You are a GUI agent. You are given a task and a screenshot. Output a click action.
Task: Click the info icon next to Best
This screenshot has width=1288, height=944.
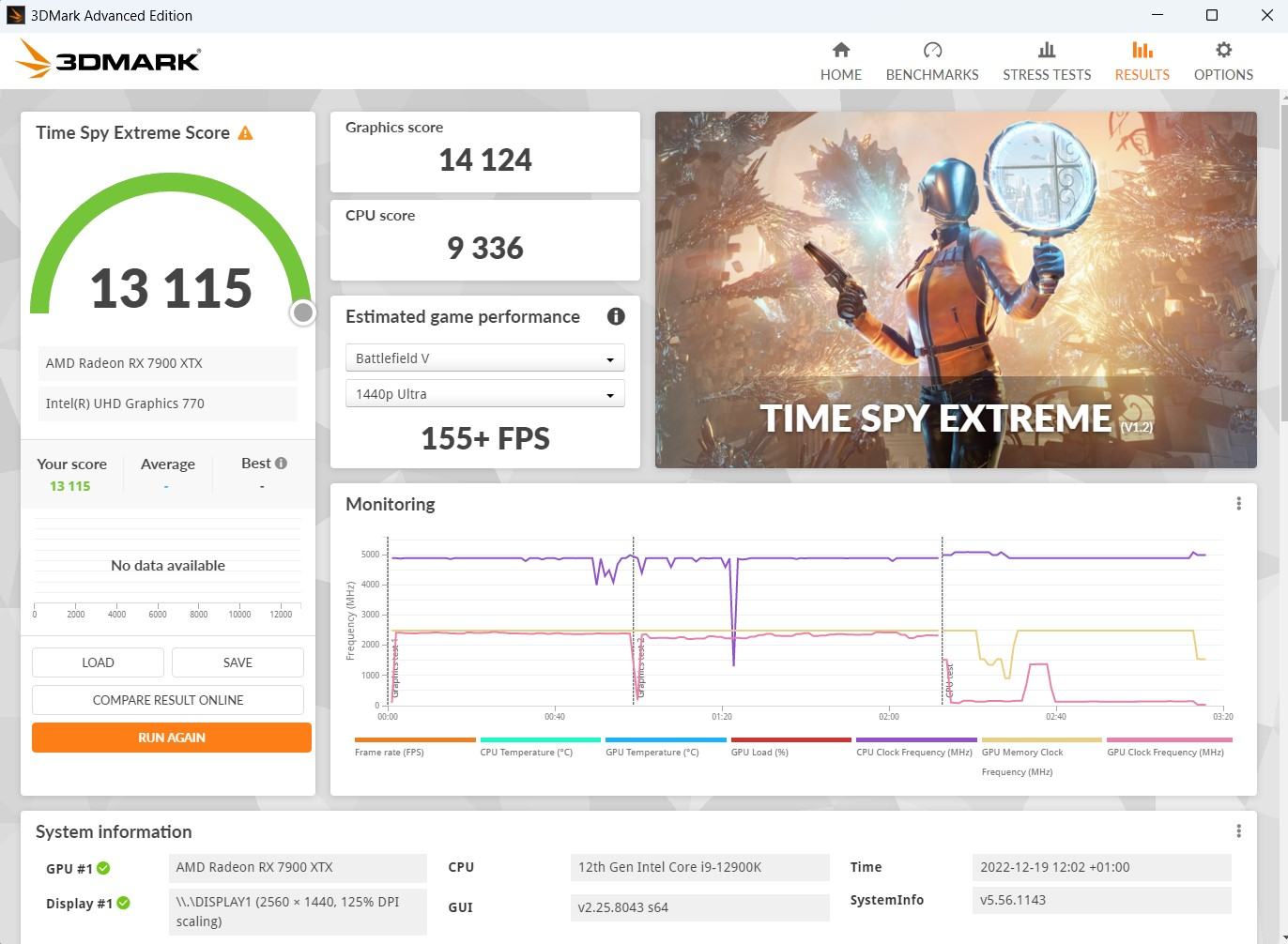[281, 463]
